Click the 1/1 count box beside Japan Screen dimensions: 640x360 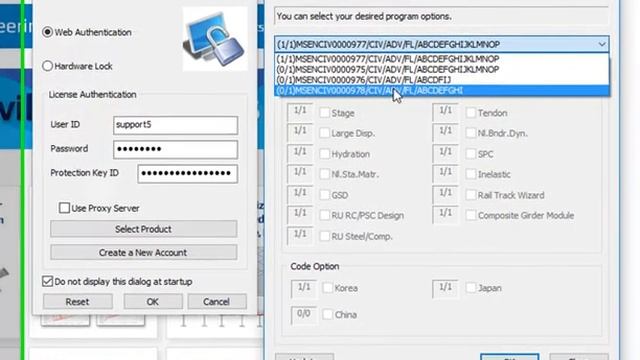tap(445, 288)
